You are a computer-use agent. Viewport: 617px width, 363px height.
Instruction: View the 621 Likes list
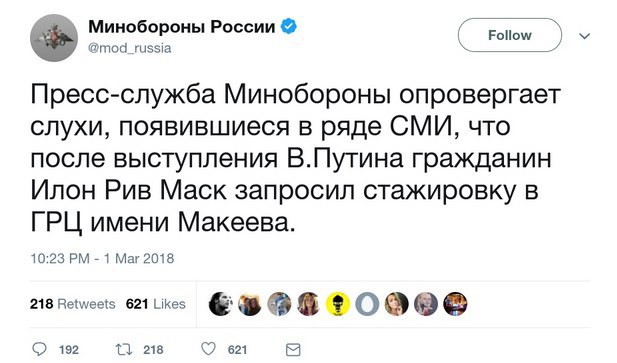[156, 304]
